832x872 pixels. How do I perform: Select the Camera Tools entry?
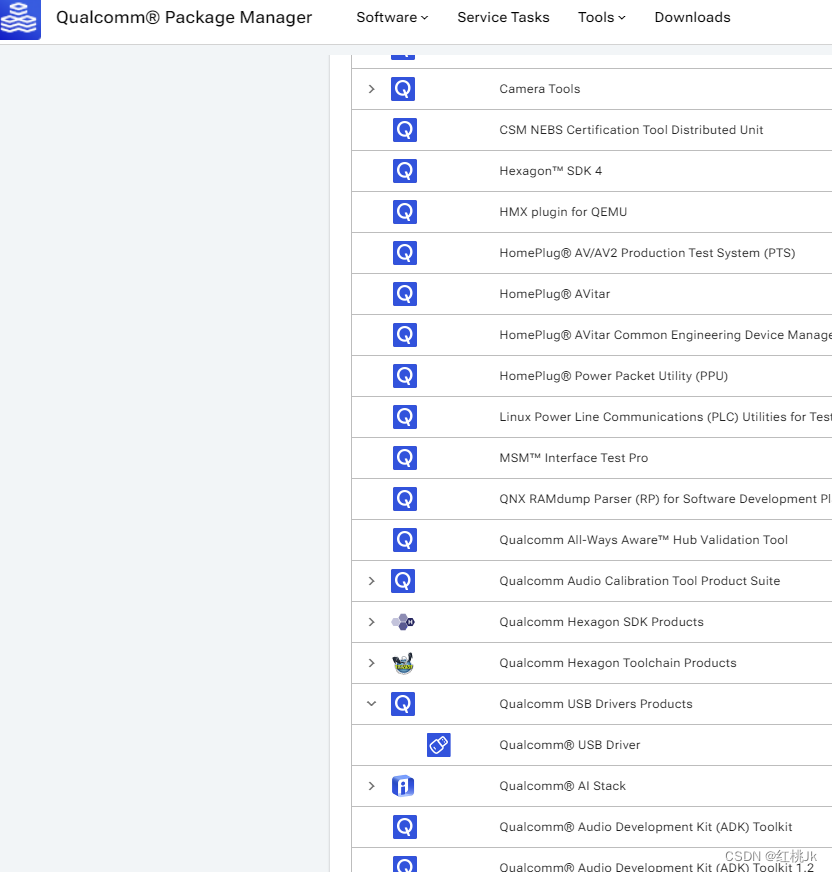click(539, 89)
